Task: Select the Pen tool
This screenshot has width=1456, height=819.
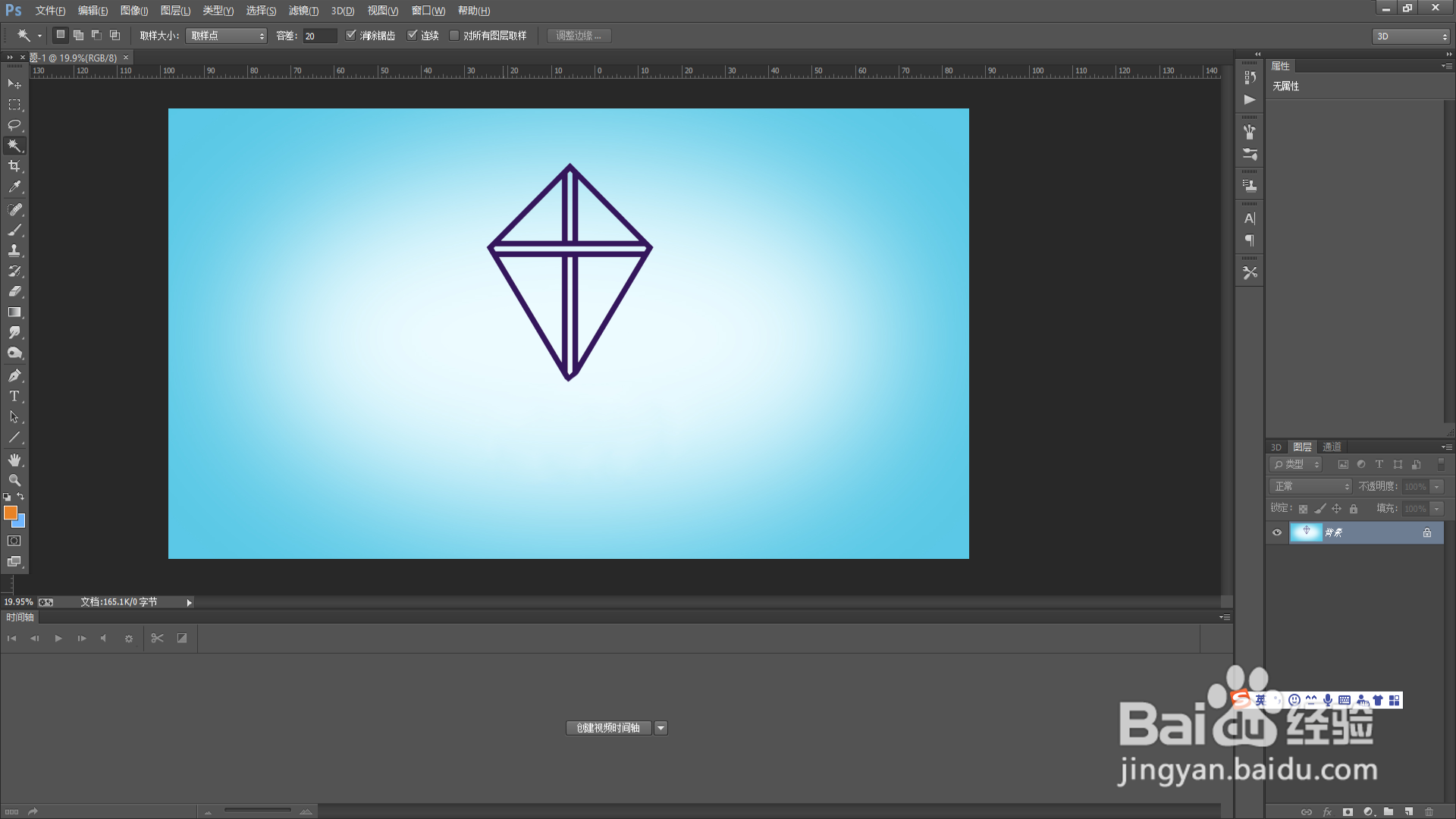Action: (x=14, y=376)
